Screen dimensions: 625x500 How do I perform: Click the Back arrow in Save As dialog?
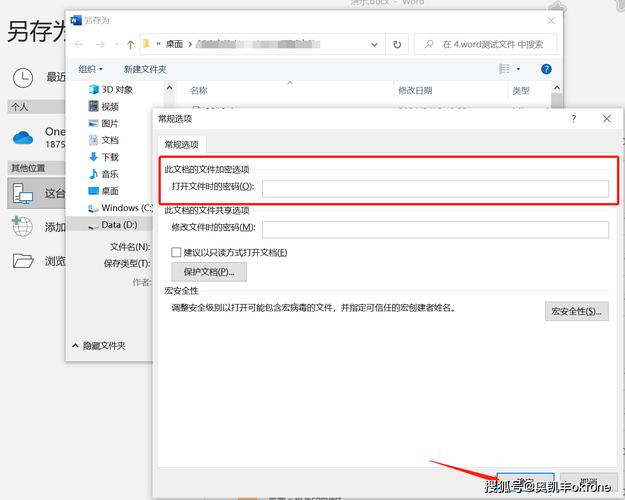(x=79, y=44)
